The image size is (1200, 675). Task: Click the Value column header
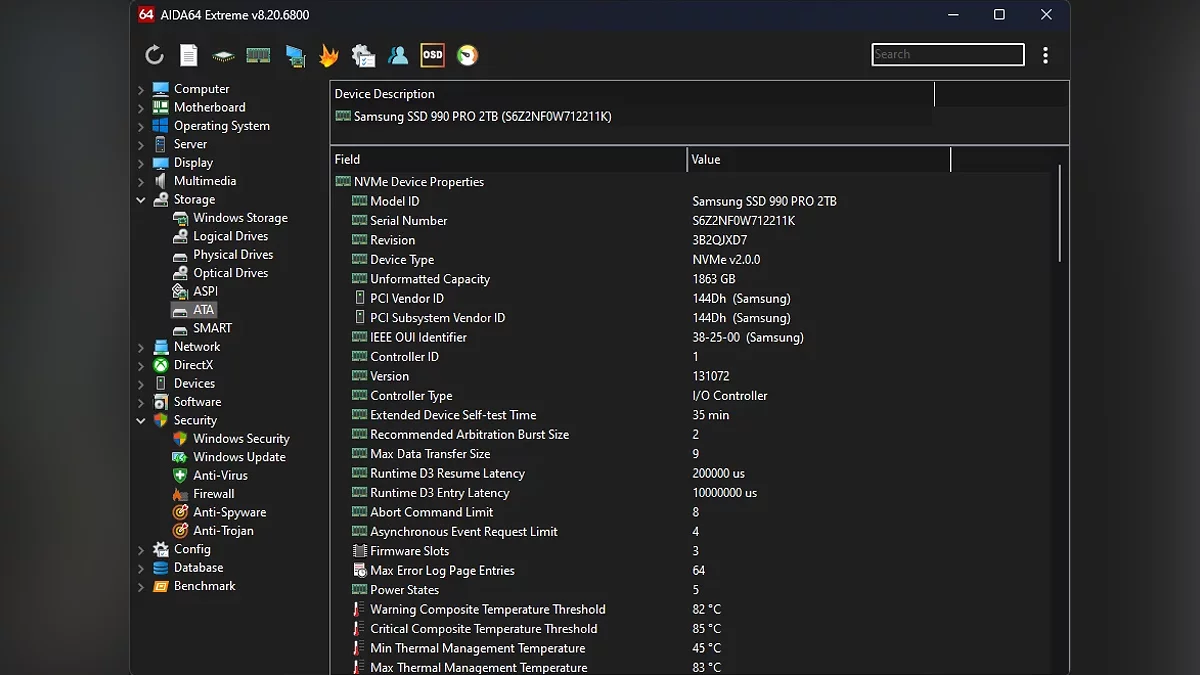coord(818,159)
